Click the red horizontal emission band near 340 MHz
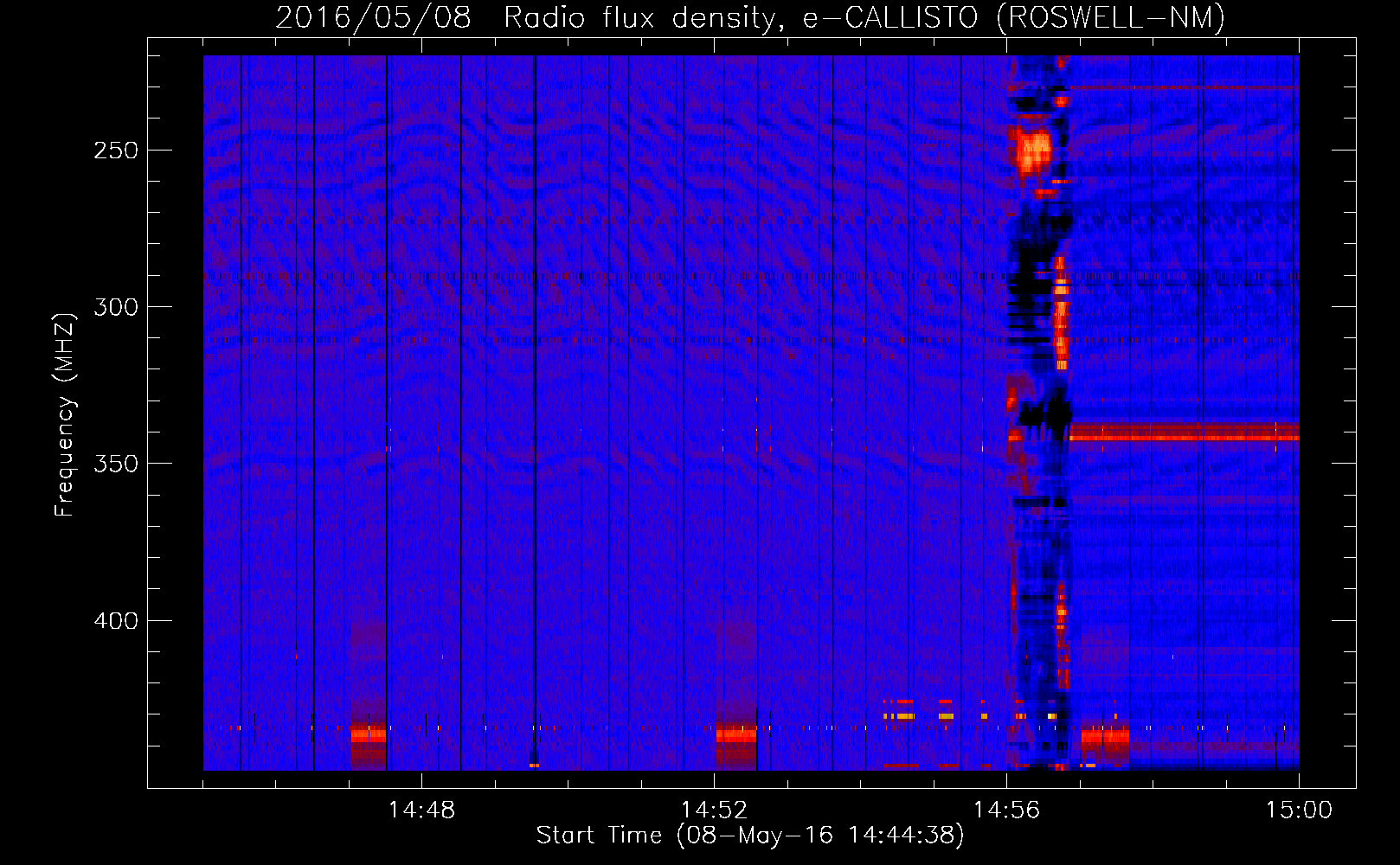 (1185, 432)
